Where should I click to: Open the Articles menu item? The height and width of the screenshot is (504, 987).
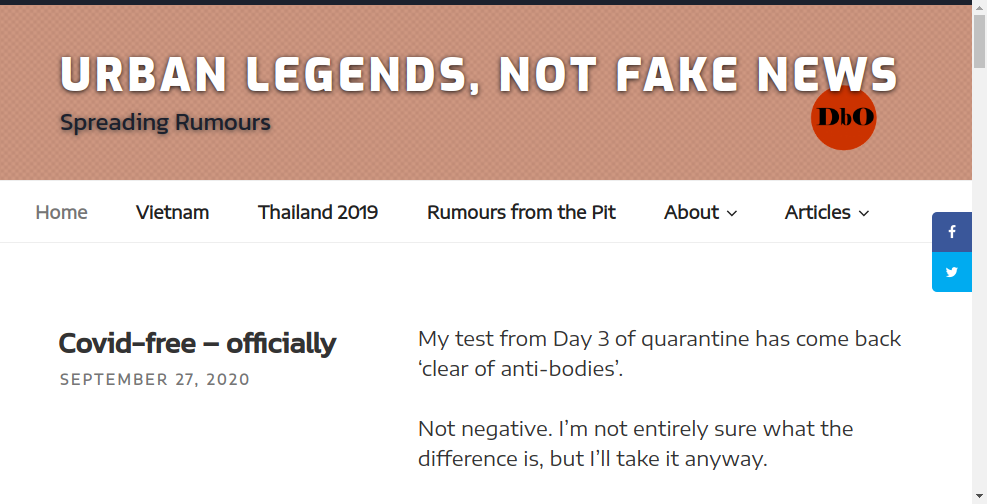point(818,212)
